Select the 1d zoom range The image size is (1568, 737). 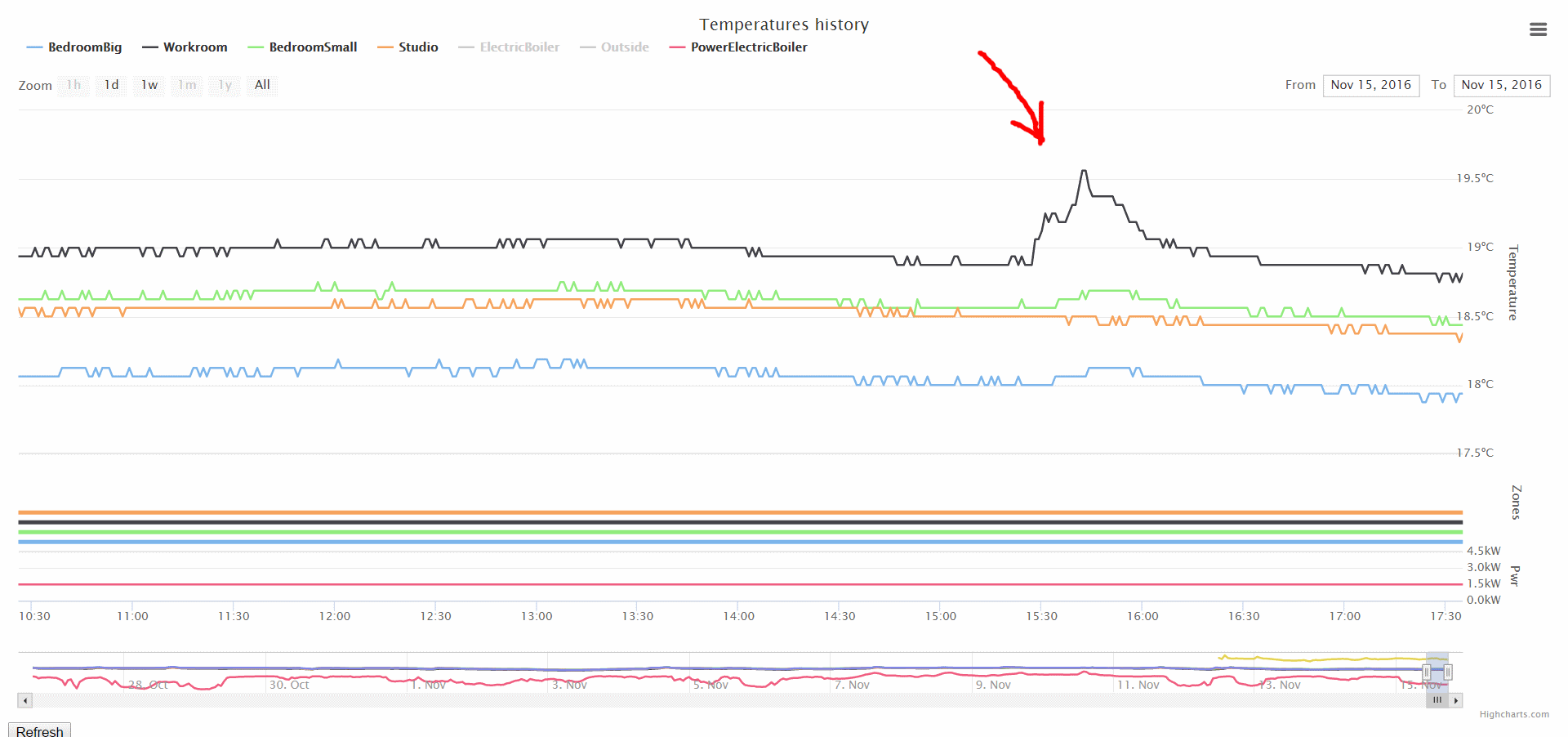(111, 85)
